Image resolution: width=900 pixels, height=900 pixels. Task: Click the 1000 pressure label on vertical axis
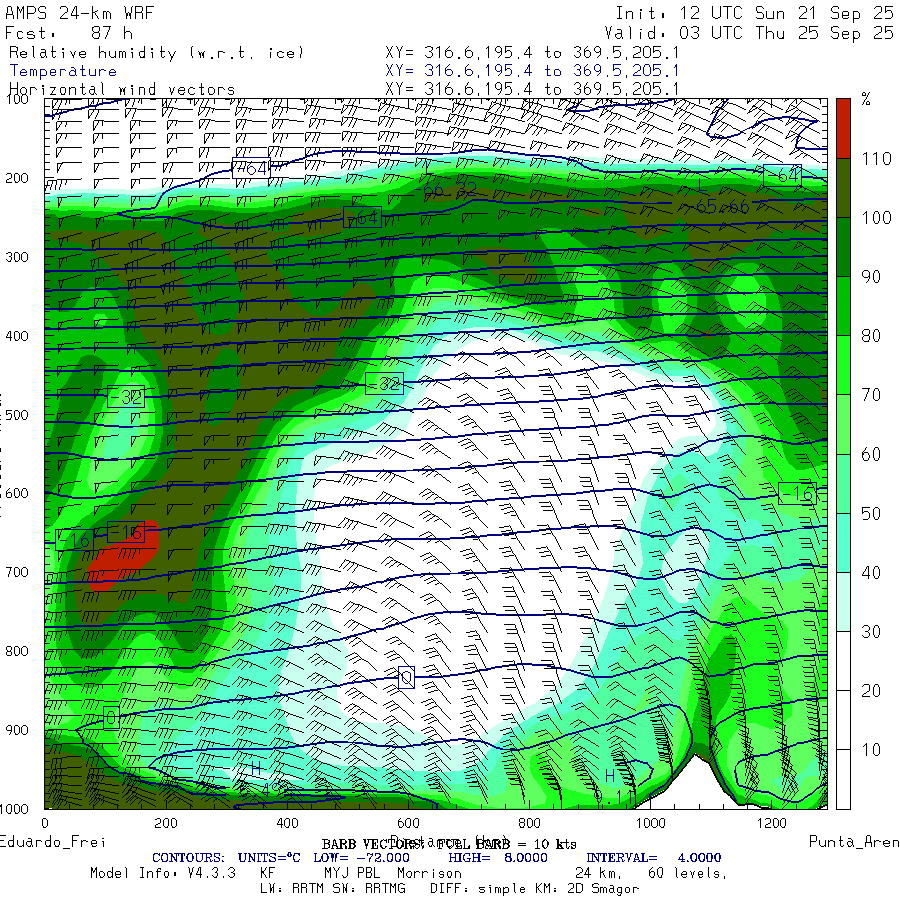14,809
